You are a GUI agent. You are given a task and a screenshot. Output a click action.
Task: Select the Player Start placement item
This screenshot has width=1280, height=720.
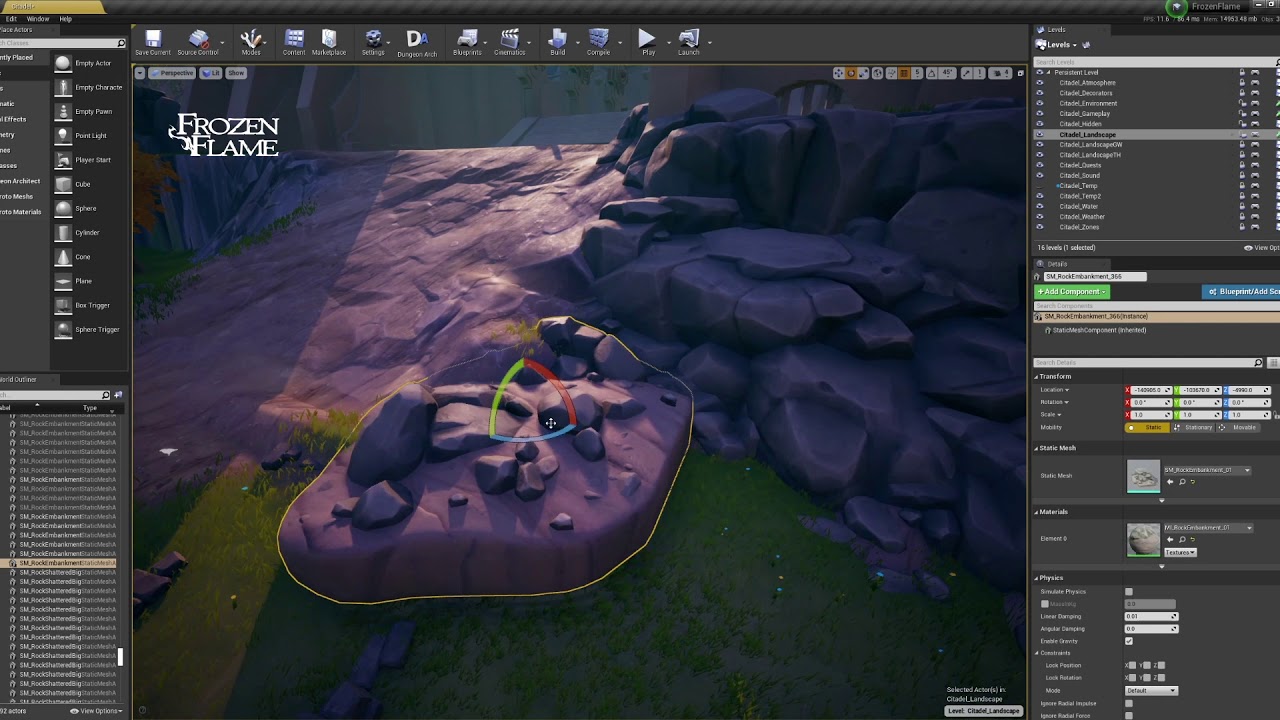tap(89, 160)
